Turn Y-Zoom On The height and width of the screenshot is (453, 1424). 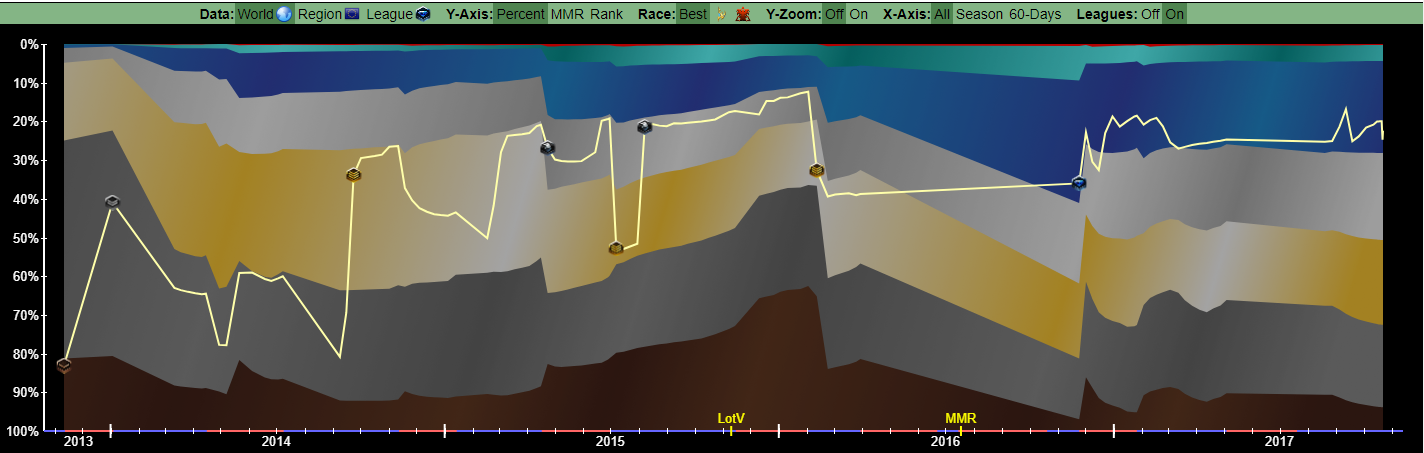858,14
